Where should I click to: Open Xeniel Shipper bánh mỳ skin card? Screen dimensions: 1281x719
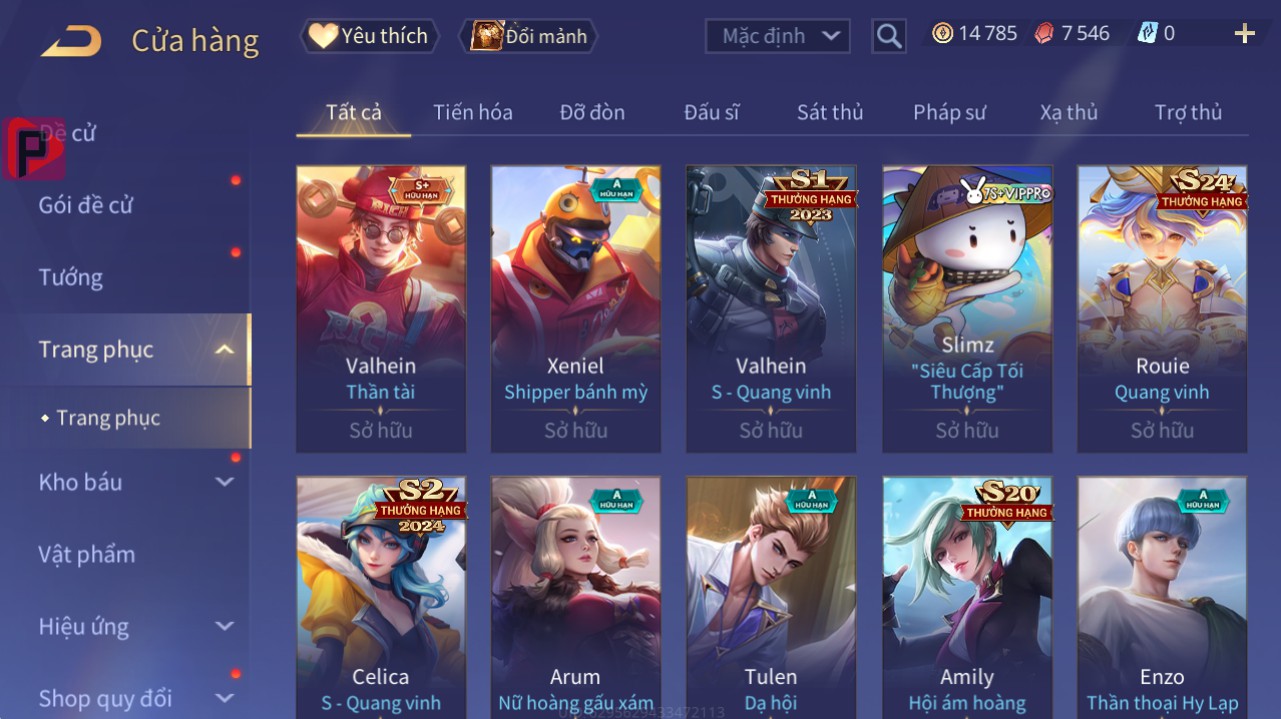click(576, 309)
